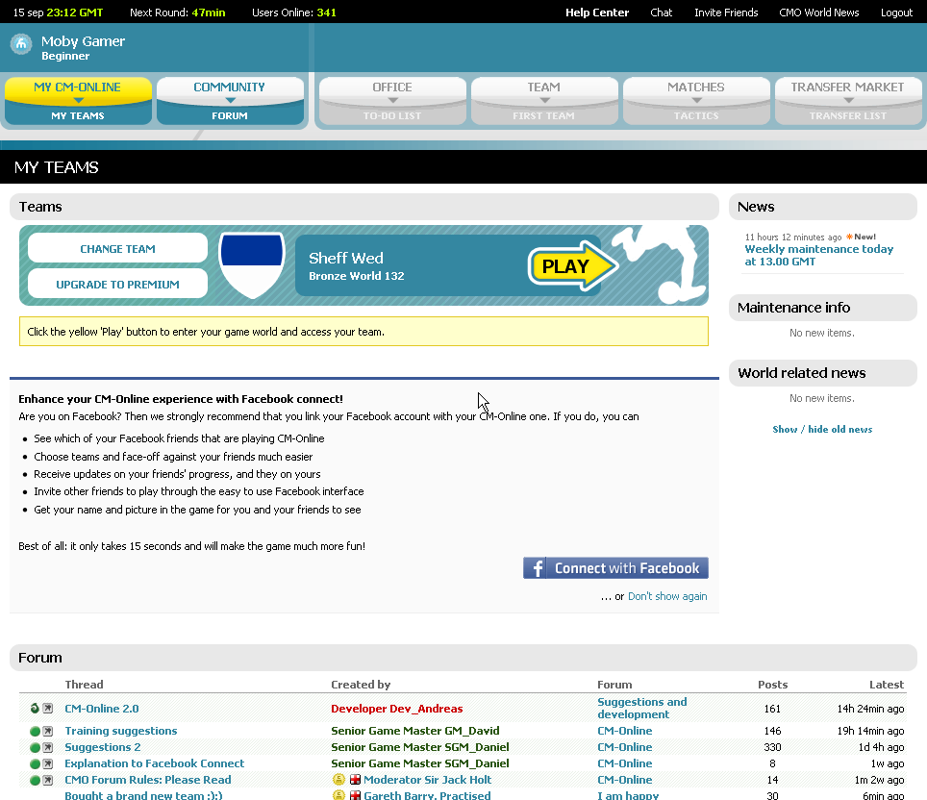Viewport: 927px width, 800px height.
Task: Click the Facebook 'f' icon on Connect button
Action: coord(537,567)
